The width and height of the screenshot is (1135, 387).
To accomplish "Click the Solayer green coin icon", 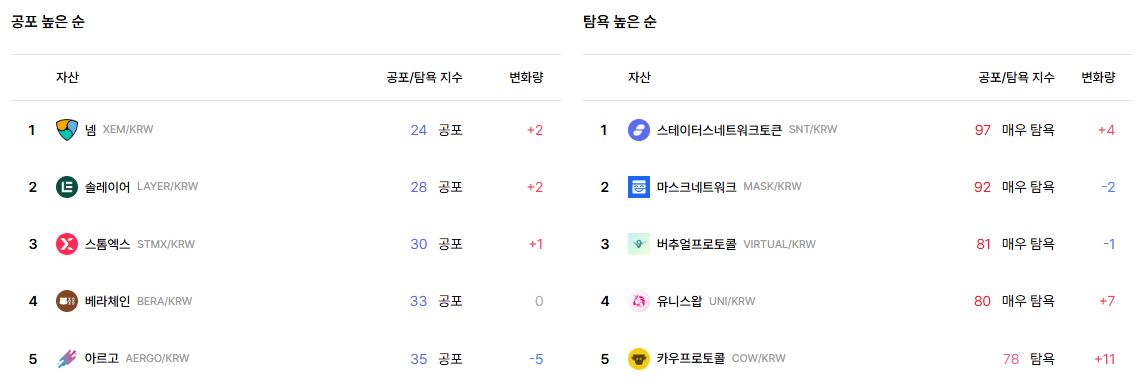I will click(x=67, y=187).
